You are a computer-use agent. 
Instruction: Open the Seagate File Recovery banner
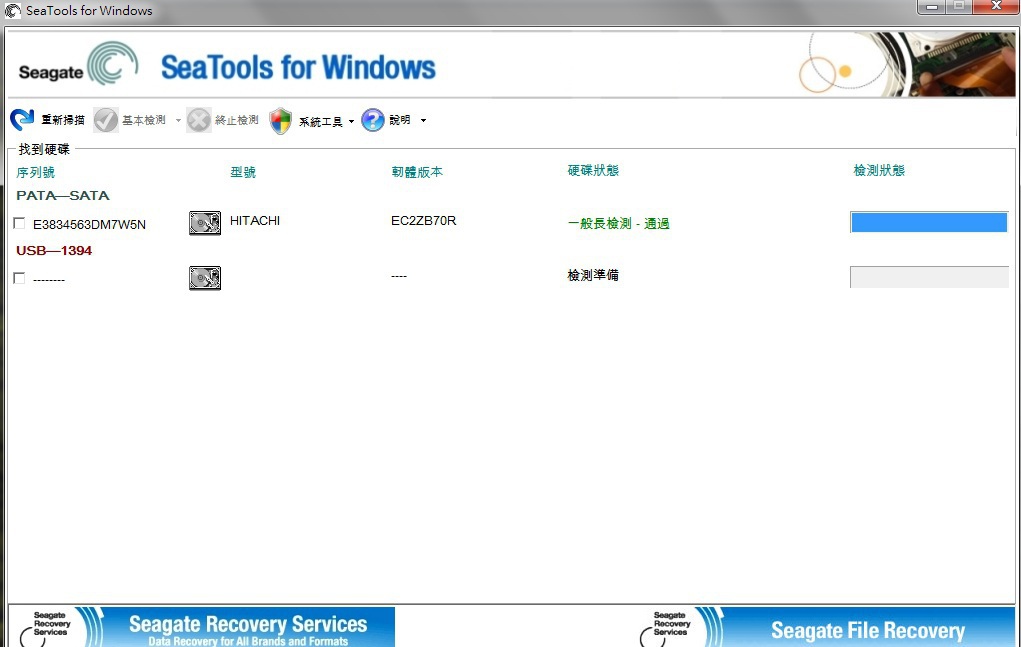tap(828, 627)
